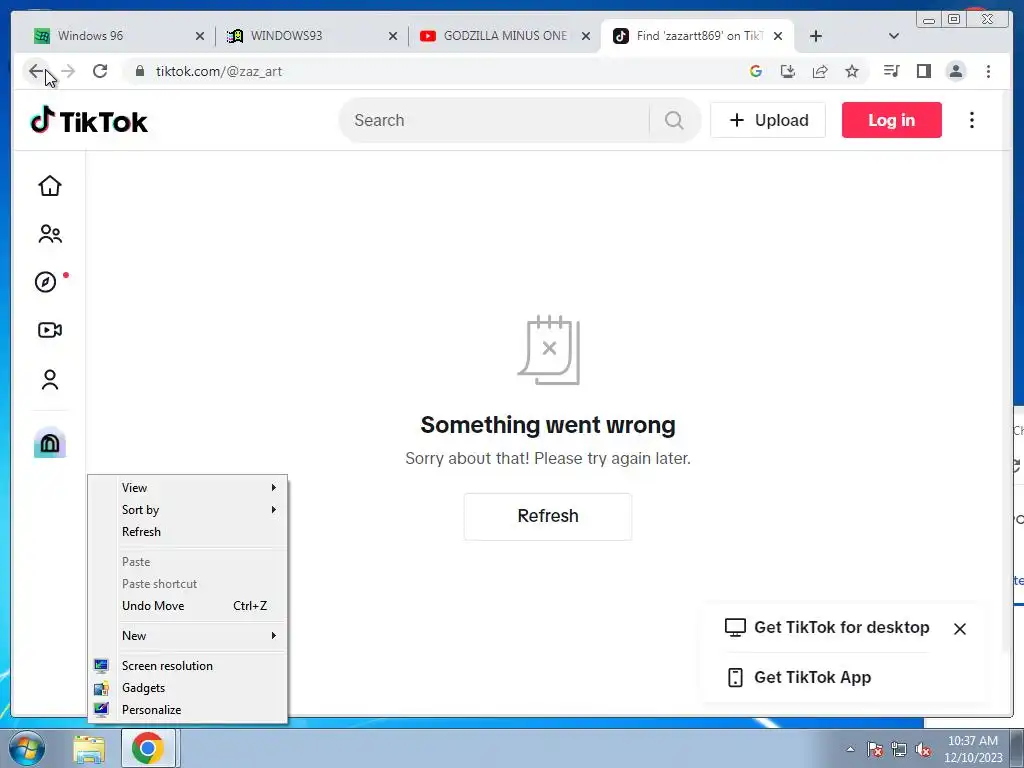Open the LIVE video camera icon

click(50, 330)
